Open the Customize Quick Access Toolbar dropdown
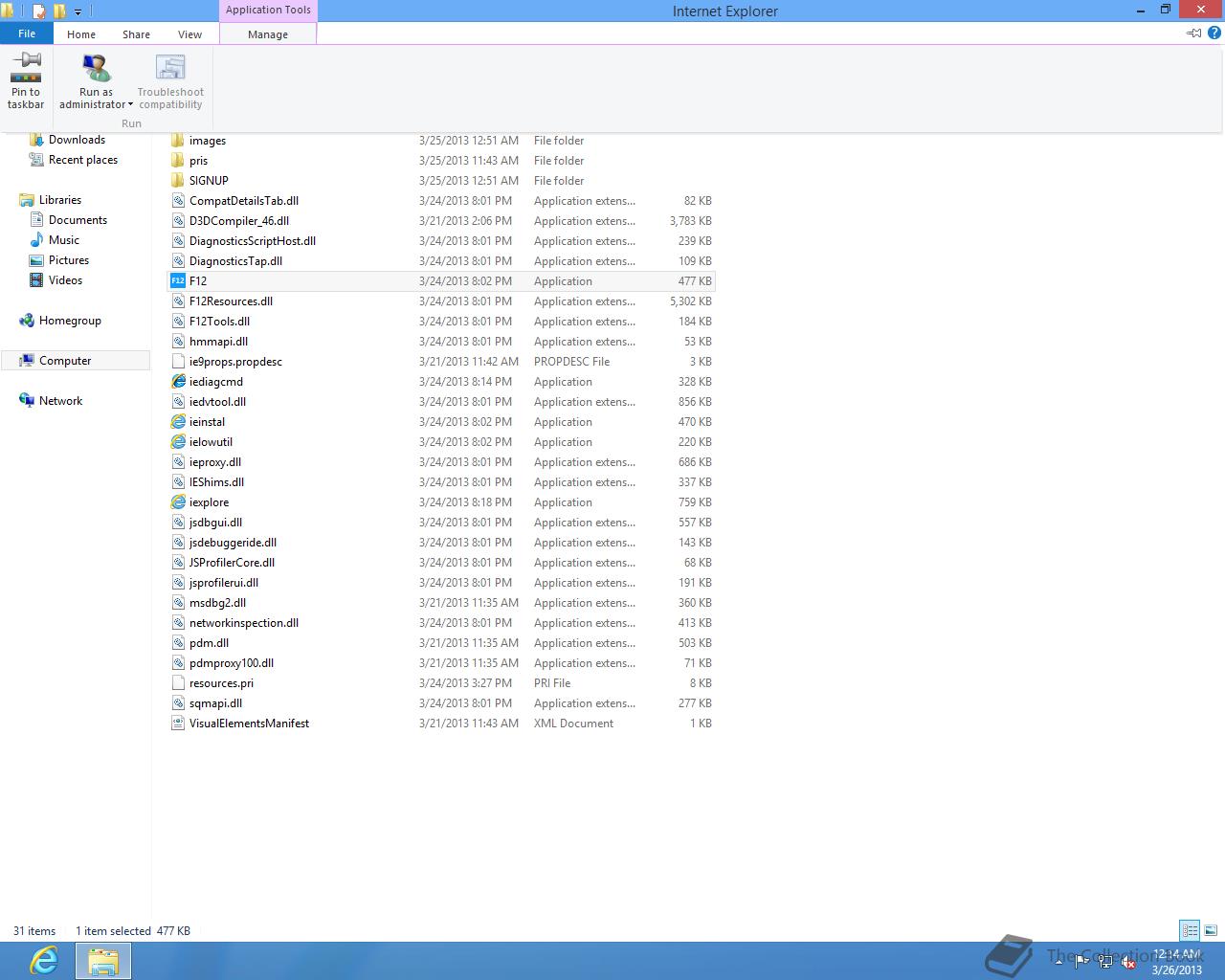1225x980 pixels. [x=78, y=12]
